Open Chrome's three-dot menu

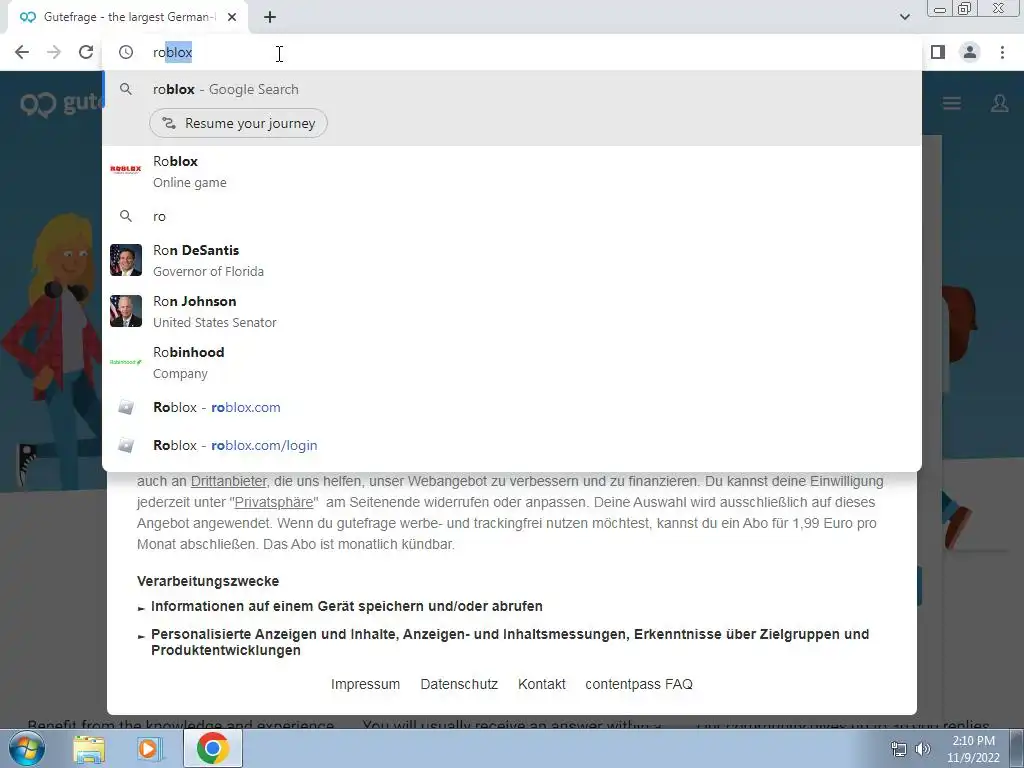coord(1002,52)
